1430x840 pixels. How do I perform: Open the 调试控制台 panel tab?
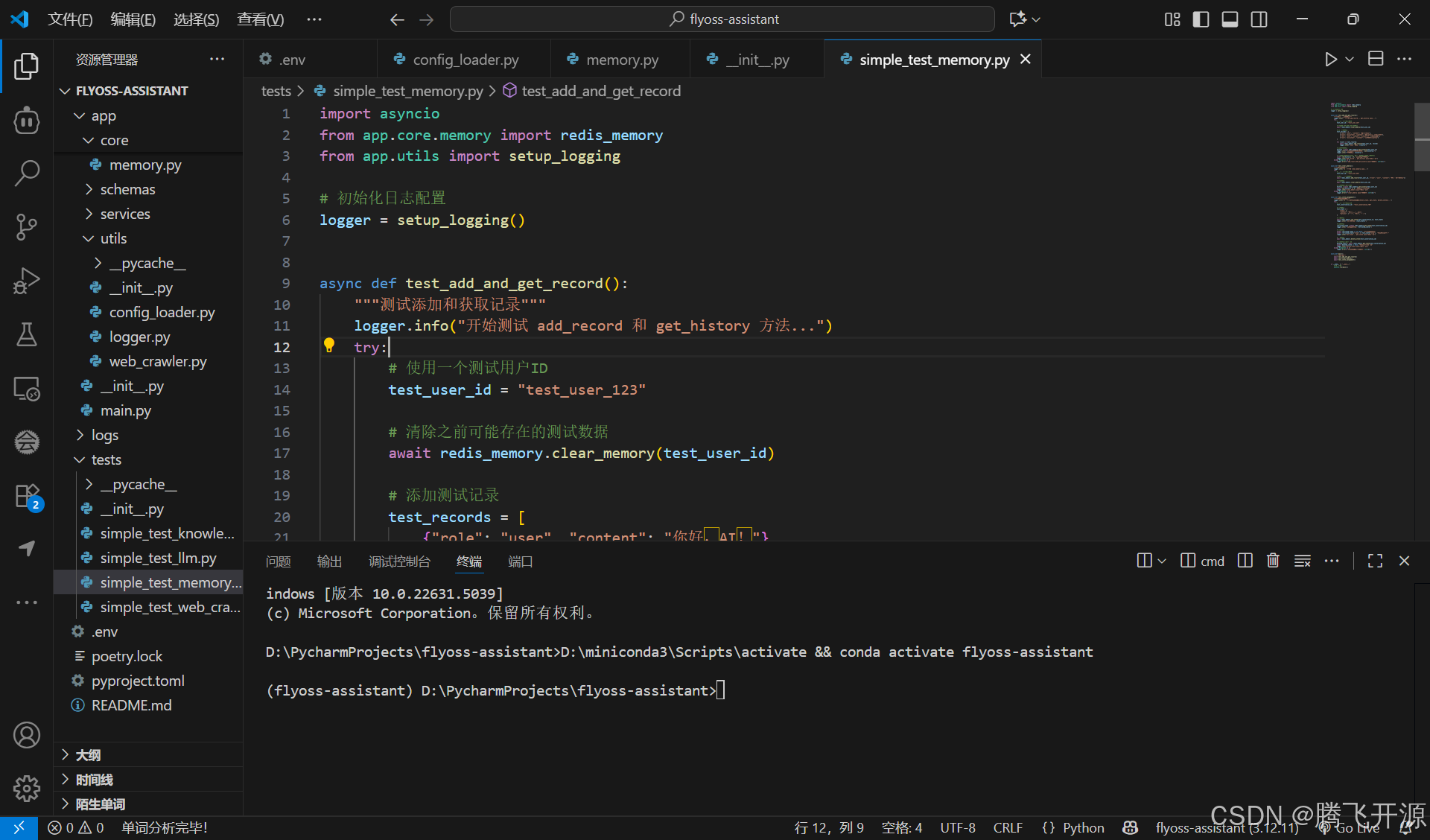pos(399,561)
